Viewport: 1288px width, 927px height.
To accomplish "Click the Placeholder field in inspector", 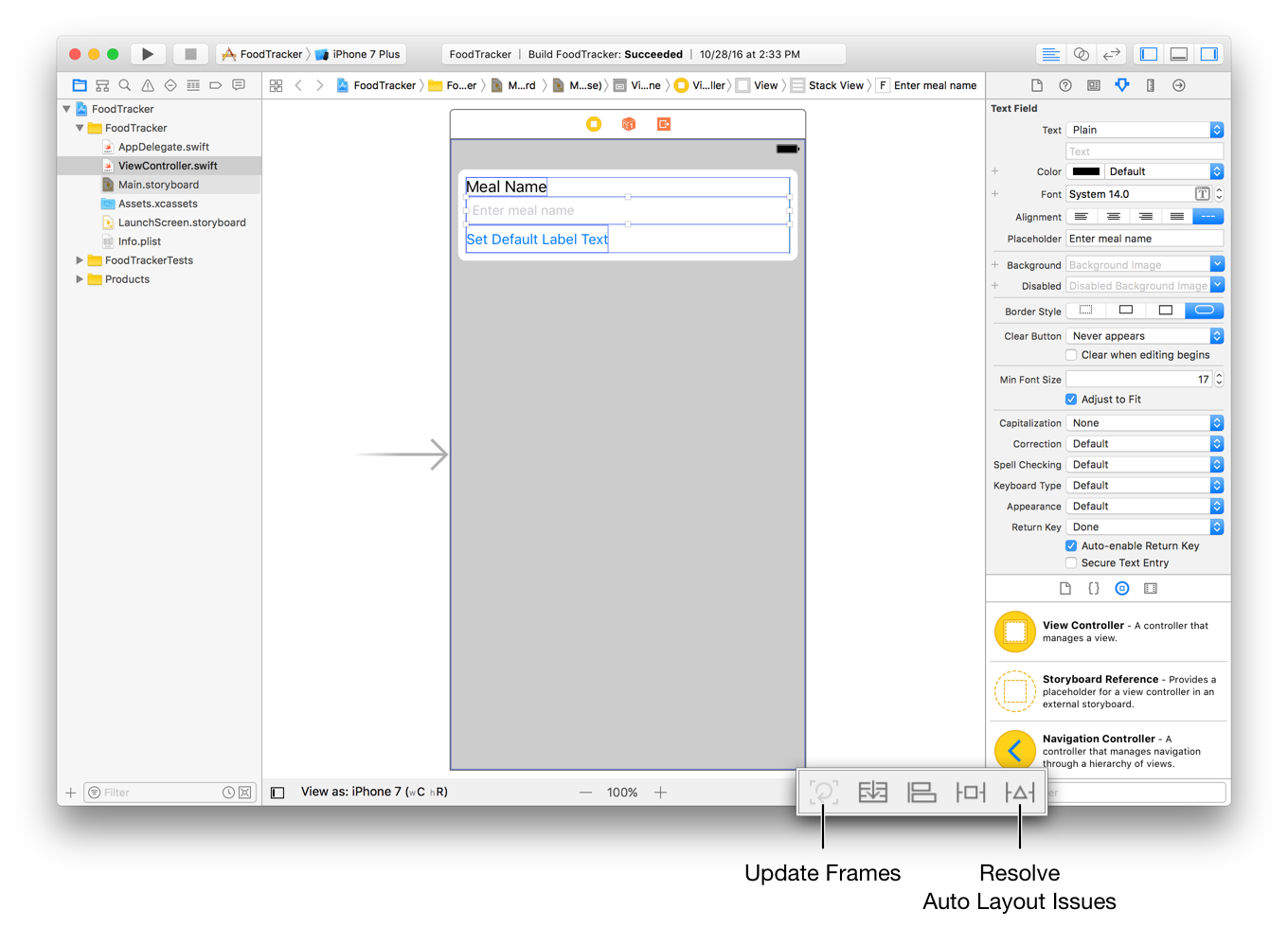I will coord(1145,239).
